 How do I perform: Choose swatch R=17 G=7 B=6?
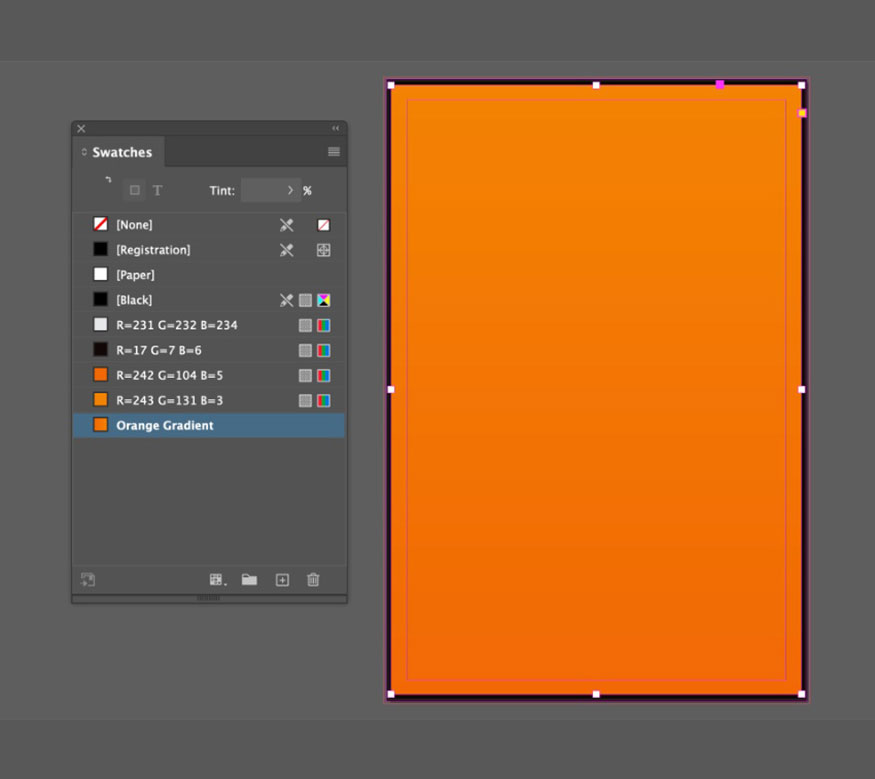pyautogui.click(x=209, y=350)
